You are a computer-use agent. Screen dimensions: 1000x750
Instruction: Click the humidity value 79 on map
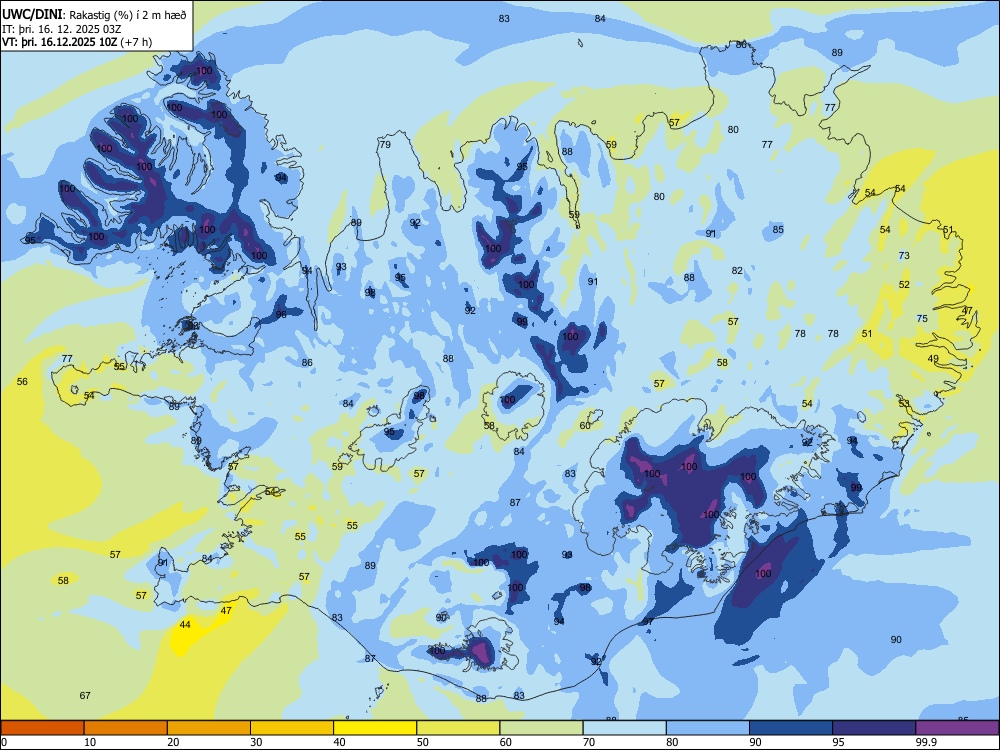[x=385, y=145]
